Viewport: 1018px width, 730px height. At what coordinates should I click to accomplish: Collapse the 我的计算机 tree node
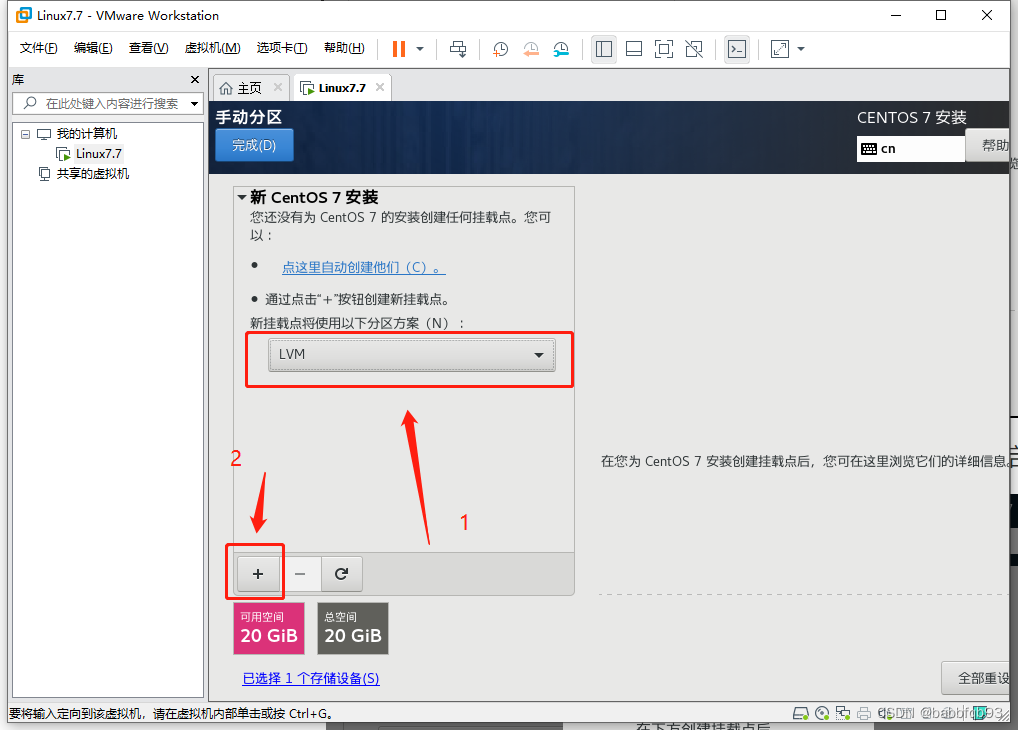coord(25,134)
